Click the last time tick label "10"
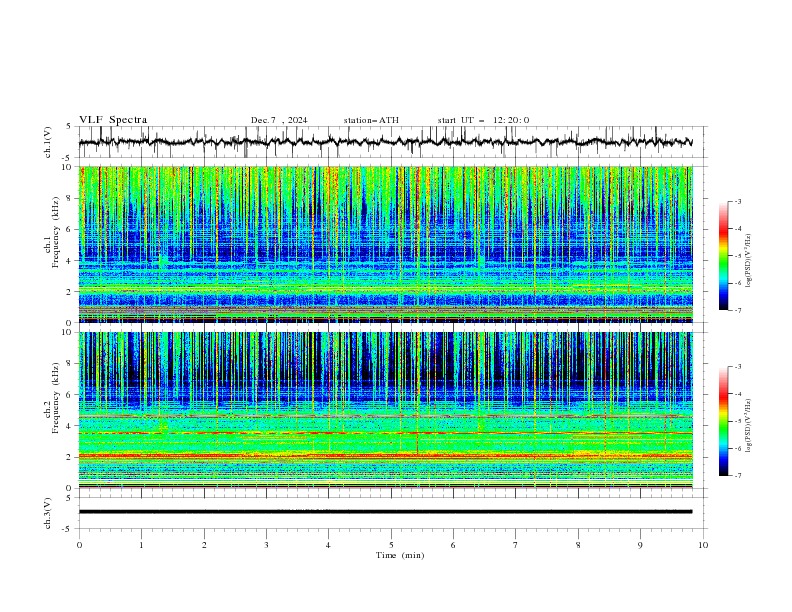792x612 pixels. [x=703, y=545]
